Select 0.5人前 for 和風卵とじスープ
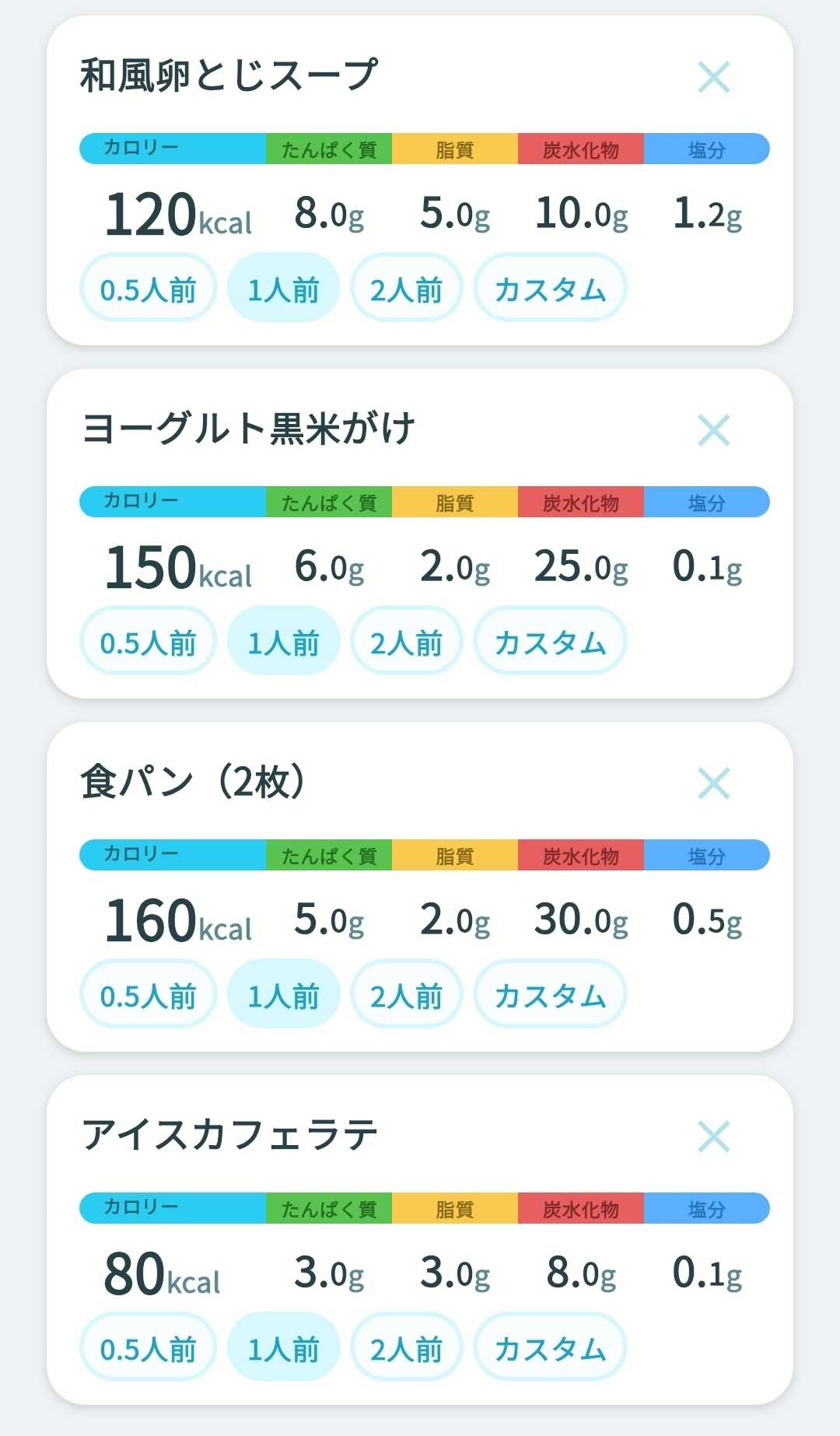 click(x=148, y=288)
